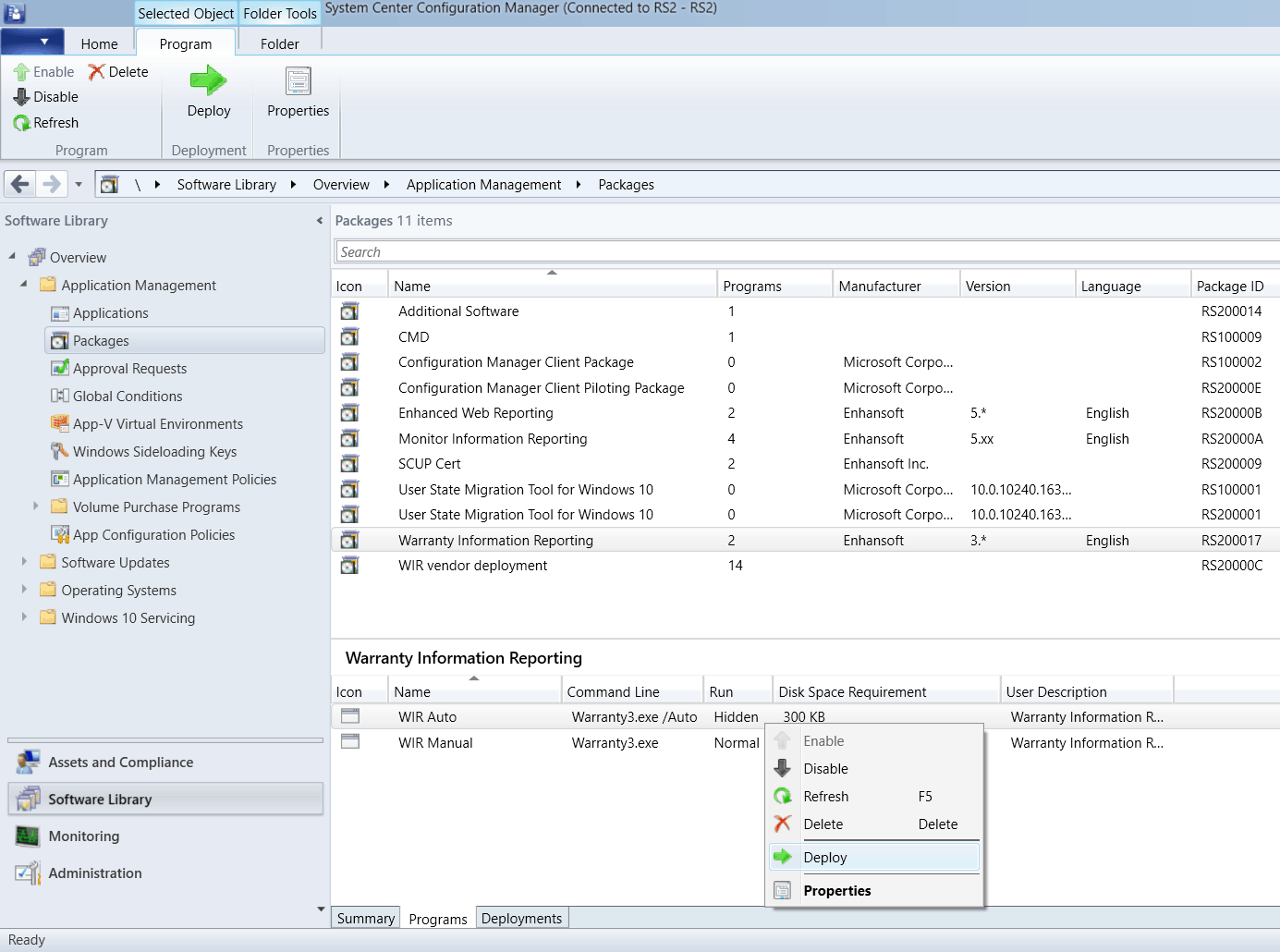Click the Disable down-arrow icon in ribbon
The image size is (1280, 952).
pos(21,97)
